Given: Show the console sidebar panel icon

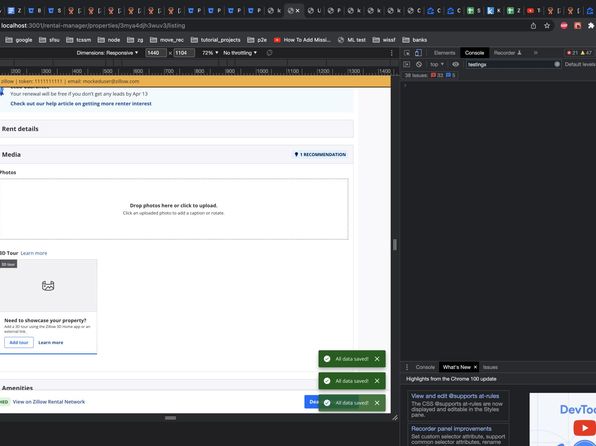Looking at the screenshot, I should pyautogui.click(x=407, y=64).
